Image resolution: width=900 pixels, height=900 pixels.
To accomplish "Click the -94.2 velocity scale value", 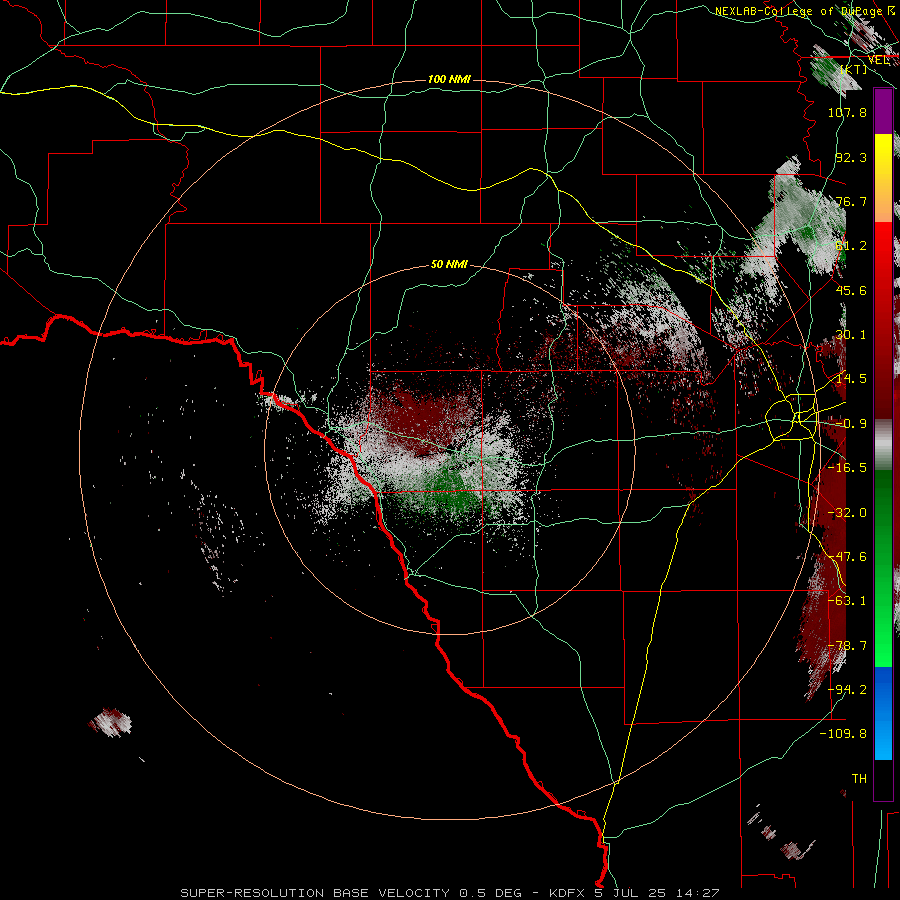I will (847, 690).
